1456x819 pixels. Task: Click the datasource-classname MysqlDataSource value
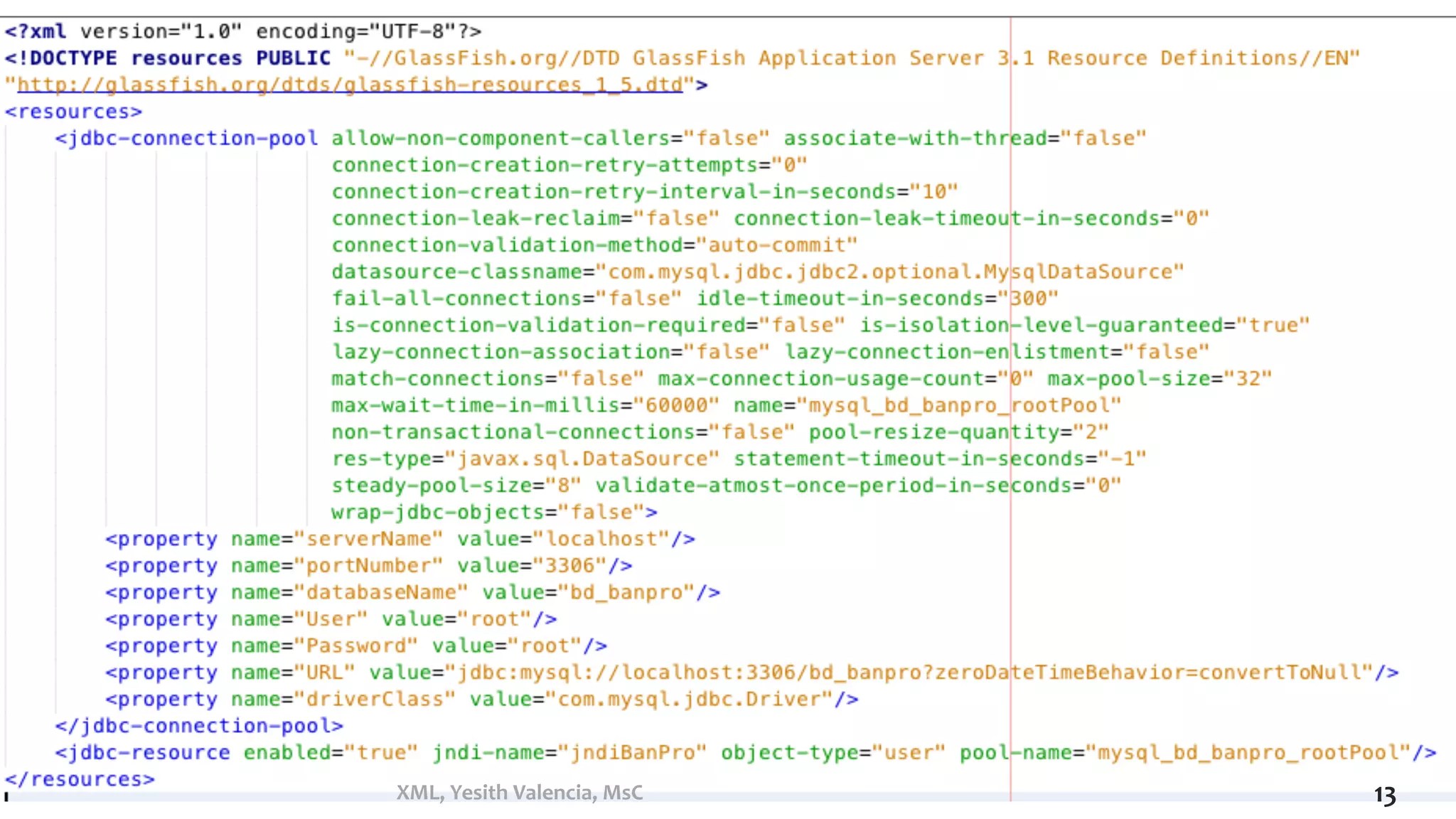click(889, 272)
